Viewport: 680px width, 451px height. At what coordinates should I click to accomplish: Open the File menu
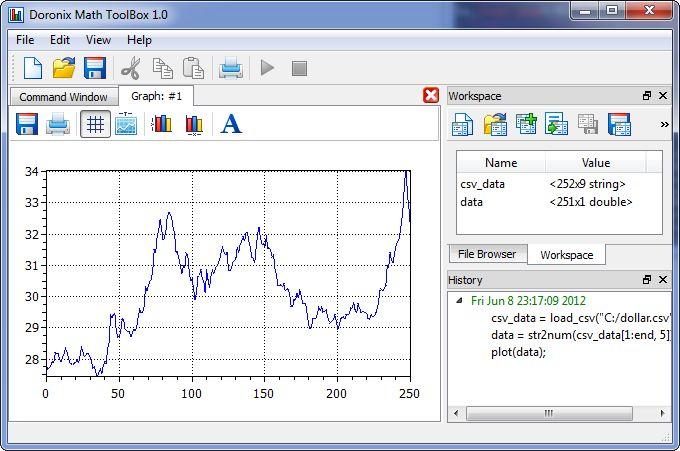point(25,40)
